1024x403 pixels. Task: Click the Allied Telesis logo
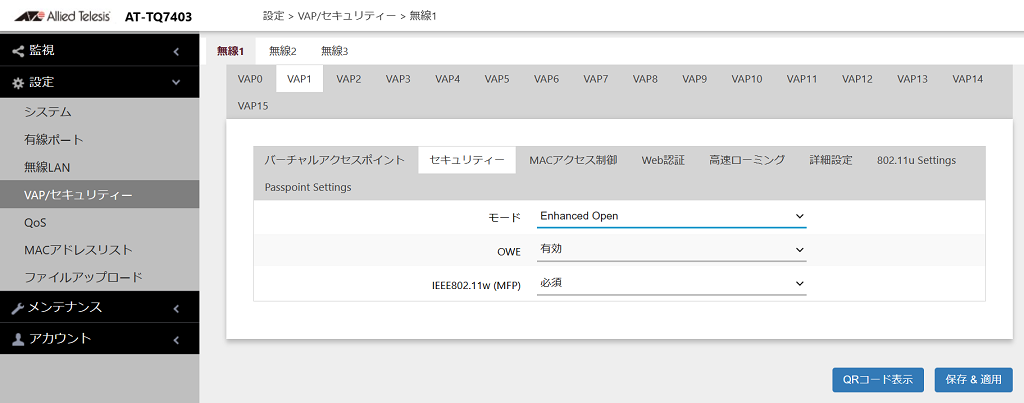62,16
